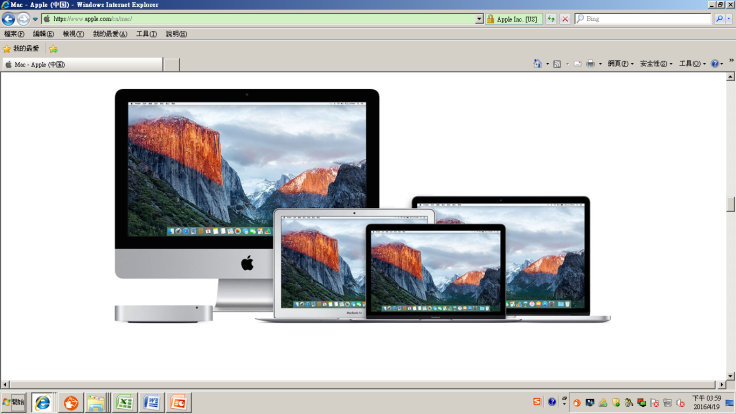Click the browser back button
The image size is (736, 414).
(8, 19)
